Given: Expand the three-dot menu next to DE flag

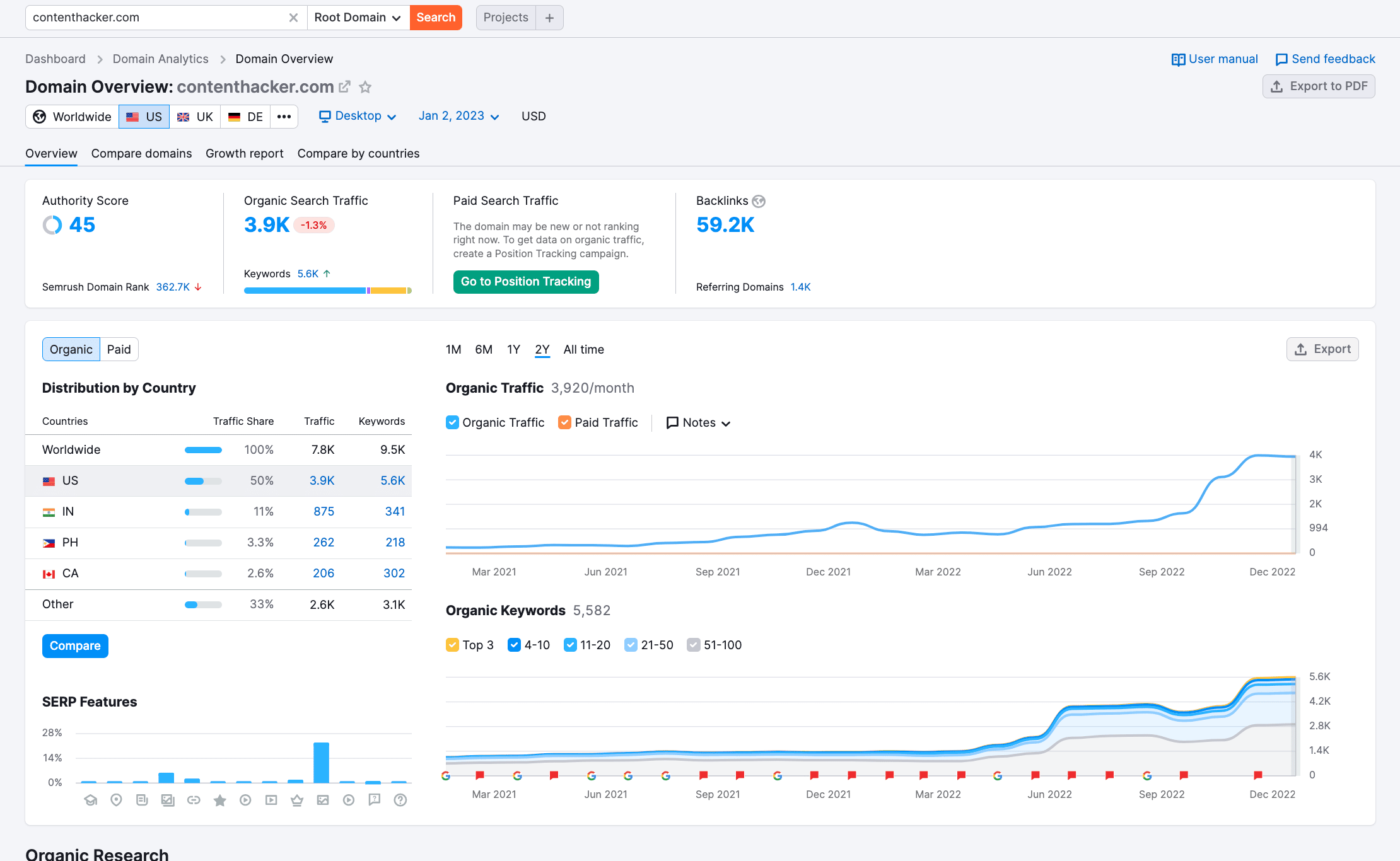Looking at the screenshot, I should click(284, 116).
